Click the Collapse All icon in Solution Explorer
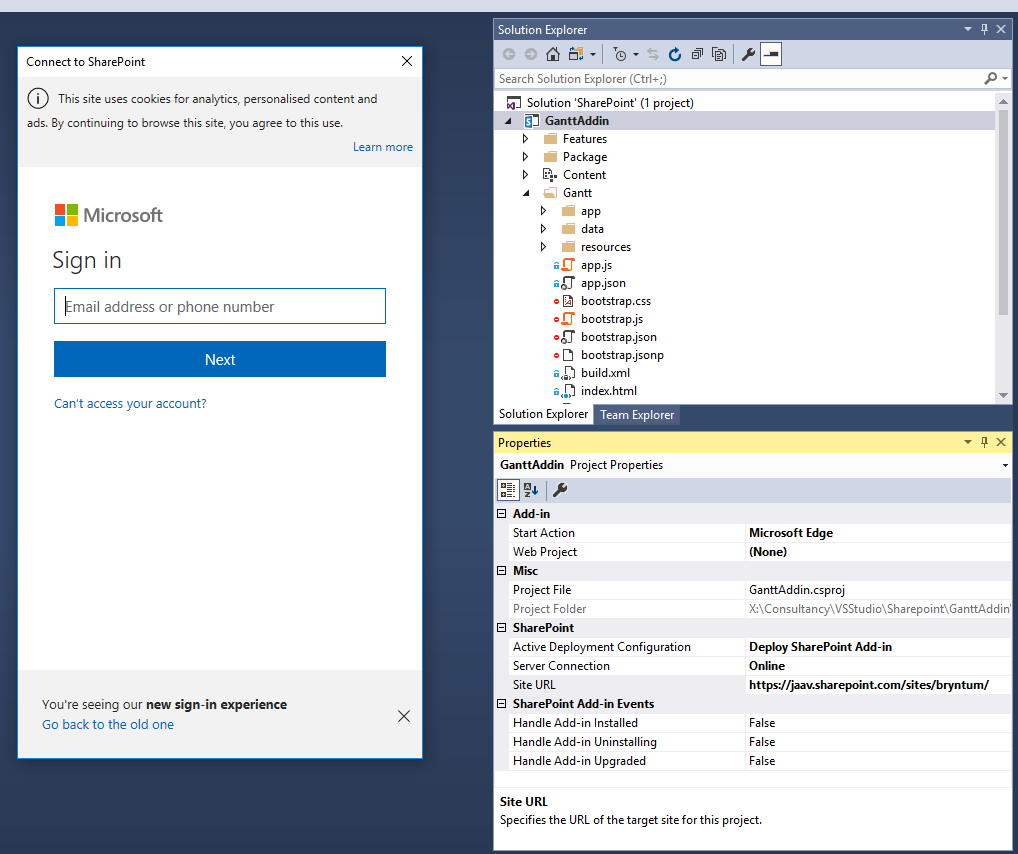Screen dimensions: 1018x854 tap(697, 55)
